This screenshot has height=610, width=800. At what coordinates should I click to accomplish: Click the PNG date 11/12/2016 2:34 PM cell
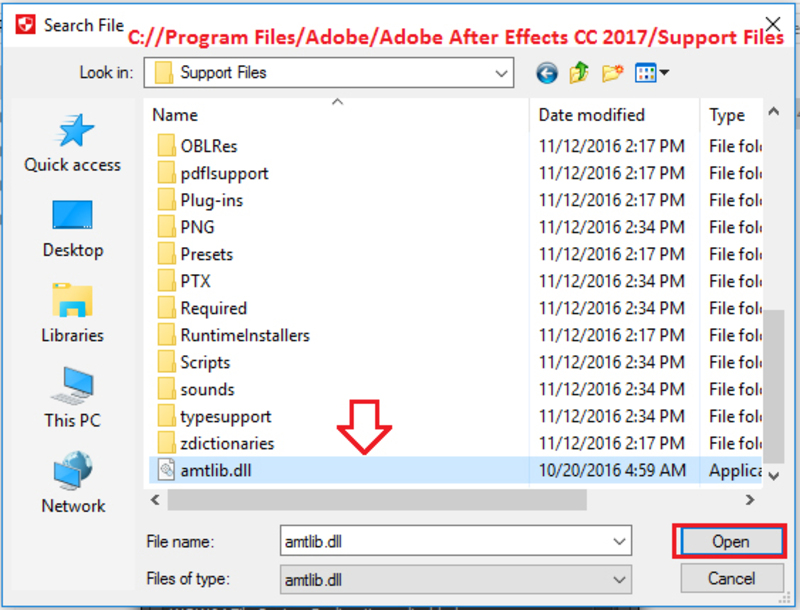[x=612, y=227]
